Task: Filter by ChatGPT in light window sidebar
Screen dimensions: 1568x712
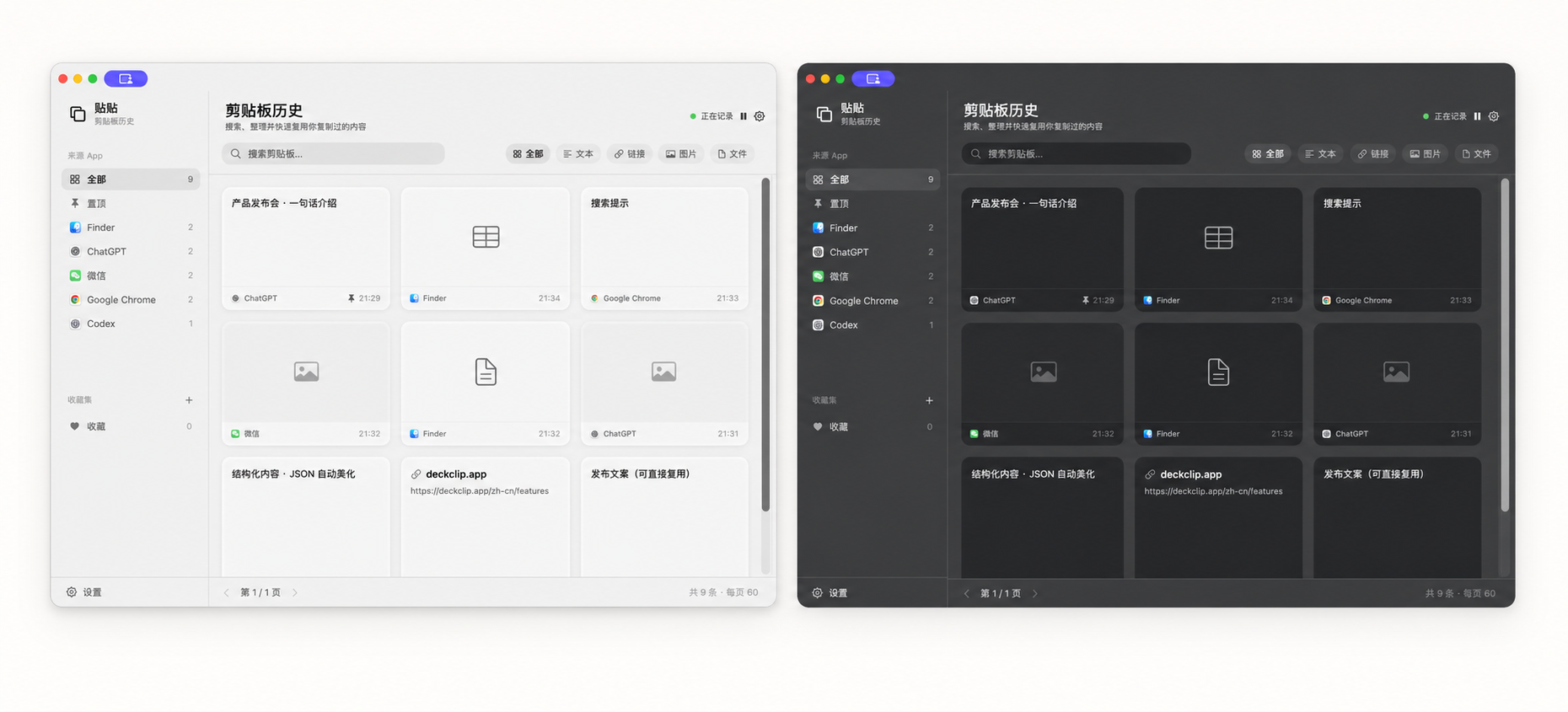Action: pyautogui.click(x=131, y=251)
